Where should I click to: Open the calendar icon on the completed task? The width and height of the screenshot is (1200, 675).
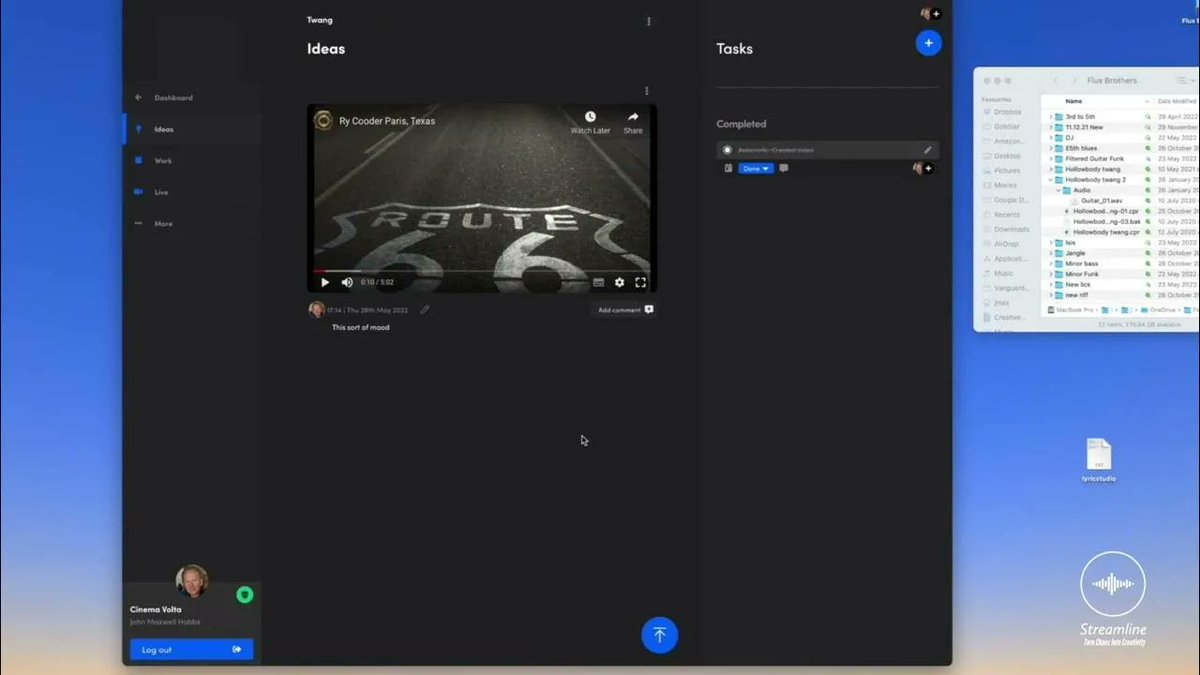[x=728, y=168]
